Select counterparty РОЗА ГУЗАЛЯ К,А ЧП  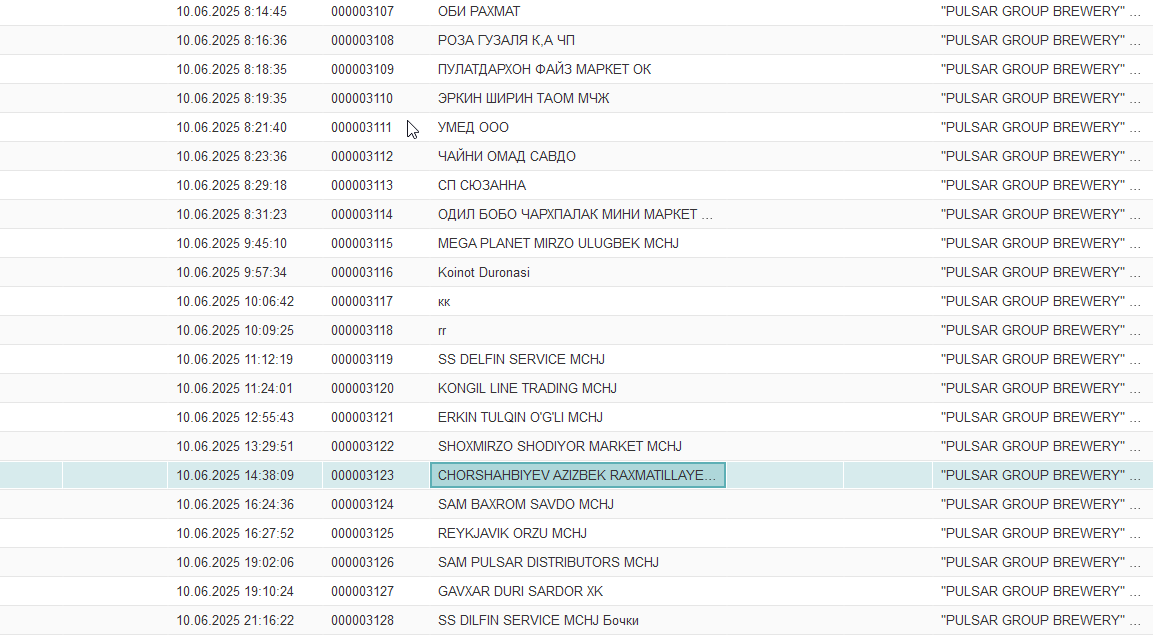point(506,40)
